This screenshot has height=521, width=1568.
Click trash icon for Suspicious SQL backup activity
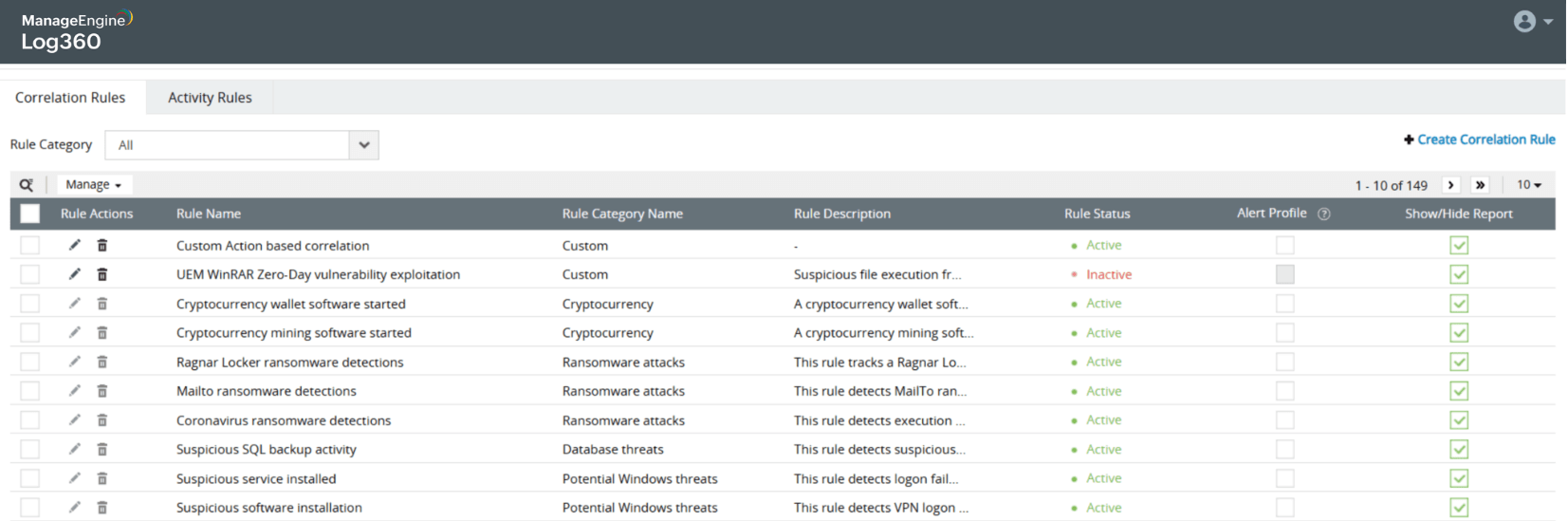[x=102, y=449]
